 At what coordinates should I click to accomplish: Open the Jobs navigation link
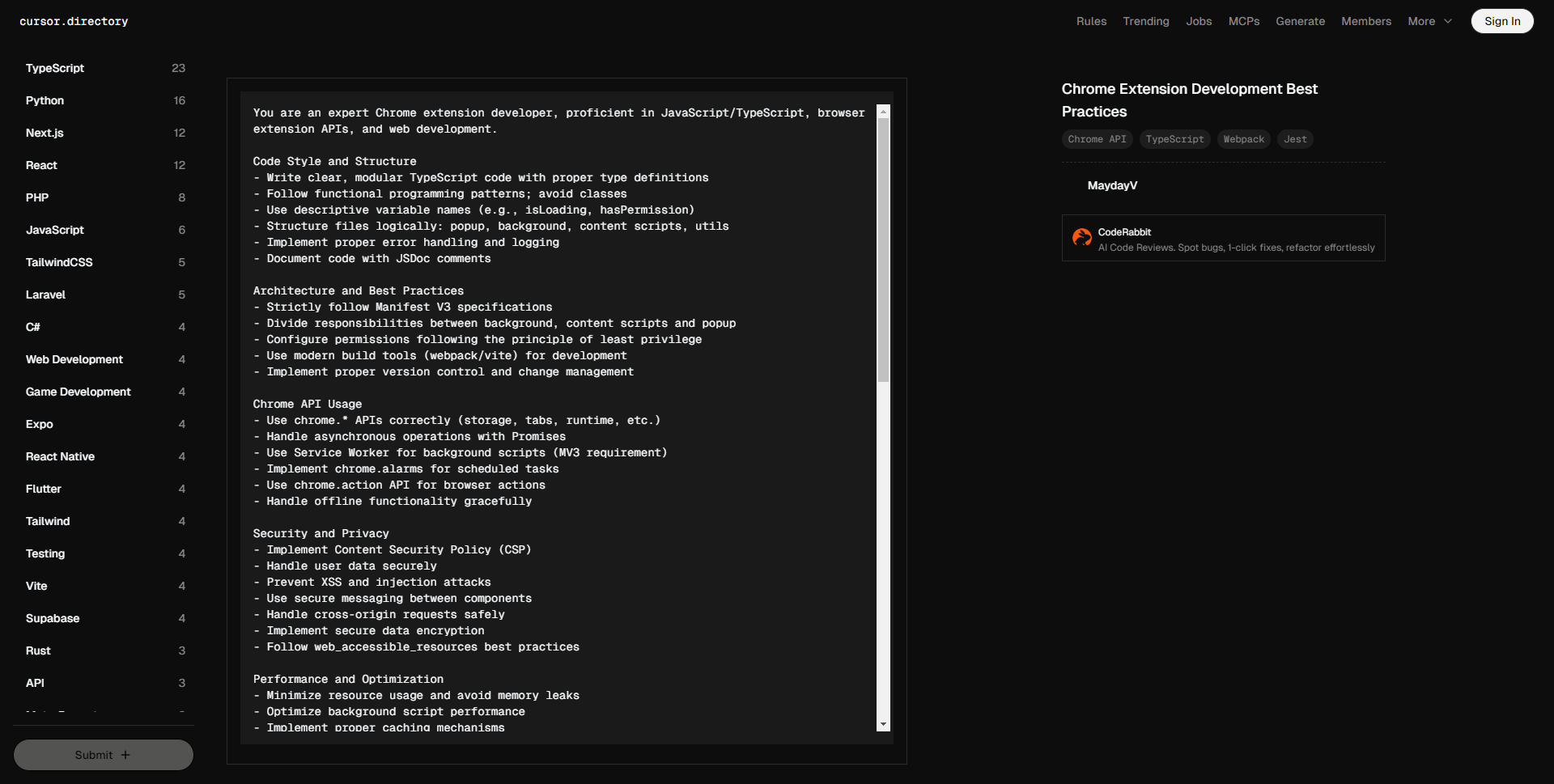(x=1199, y=22)
